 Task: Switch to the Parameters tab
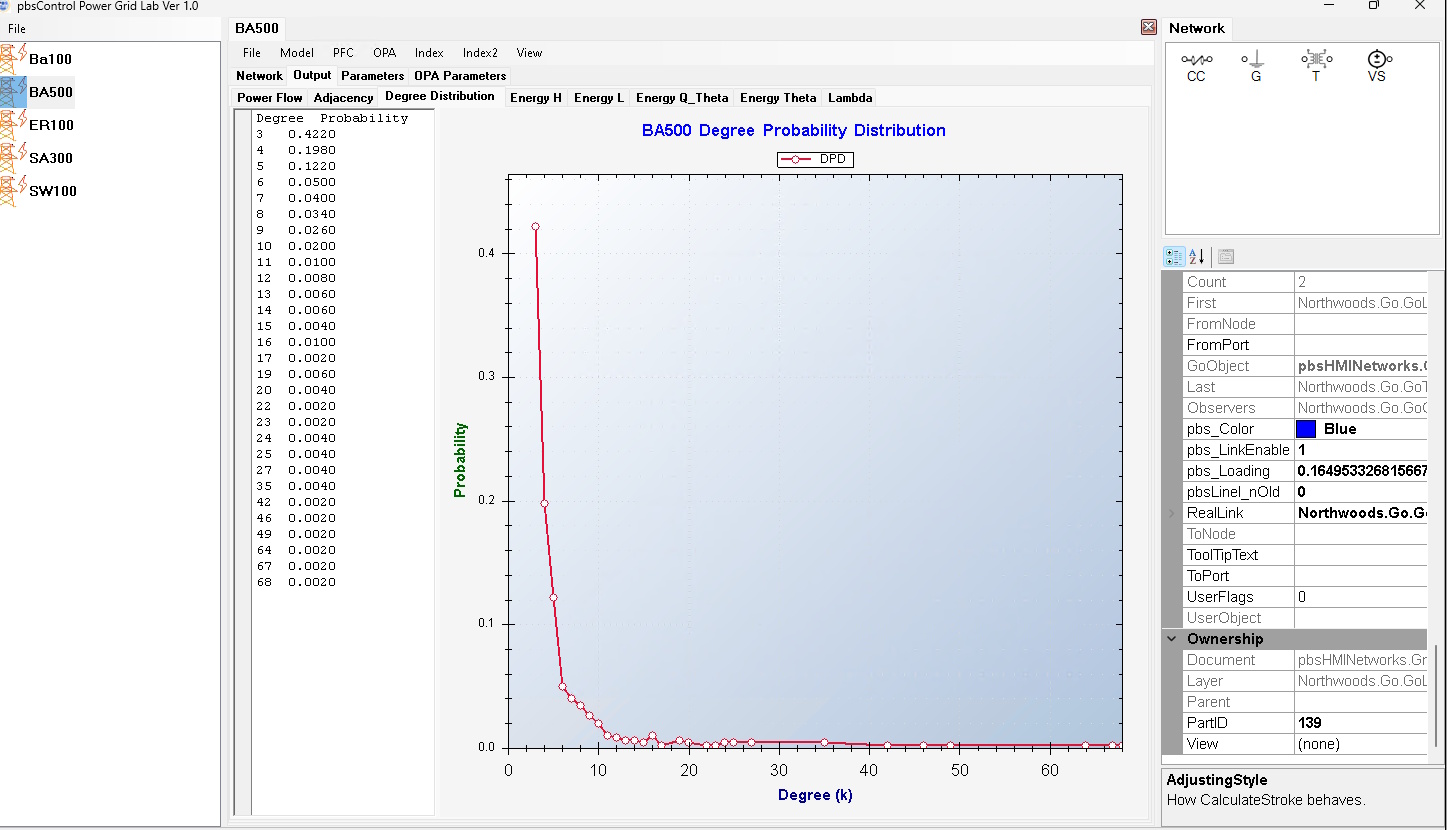click(x=372, y=76)
